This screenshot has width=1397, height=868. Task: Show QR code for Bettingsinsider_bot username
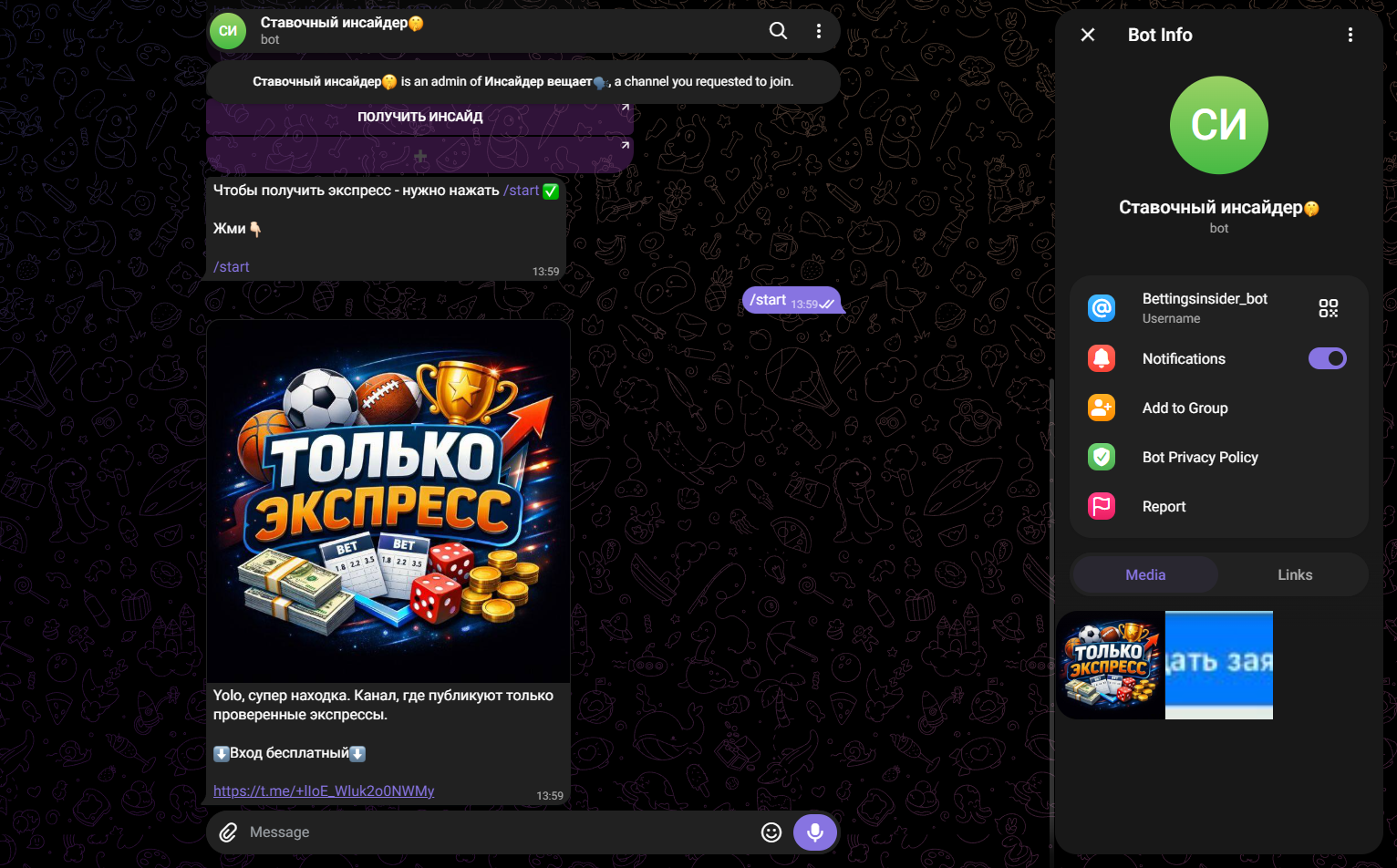[1329, 308]
